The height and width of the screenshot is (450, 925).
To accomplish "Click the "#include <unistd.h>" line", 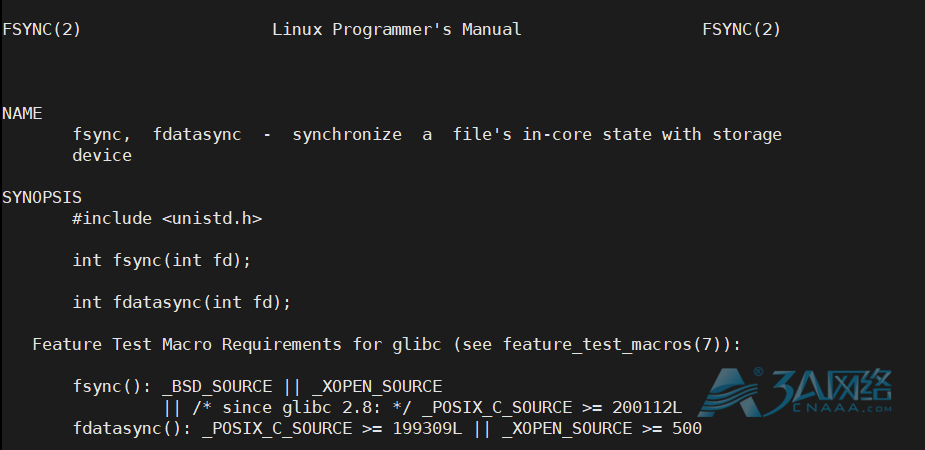I will (167, 218).
